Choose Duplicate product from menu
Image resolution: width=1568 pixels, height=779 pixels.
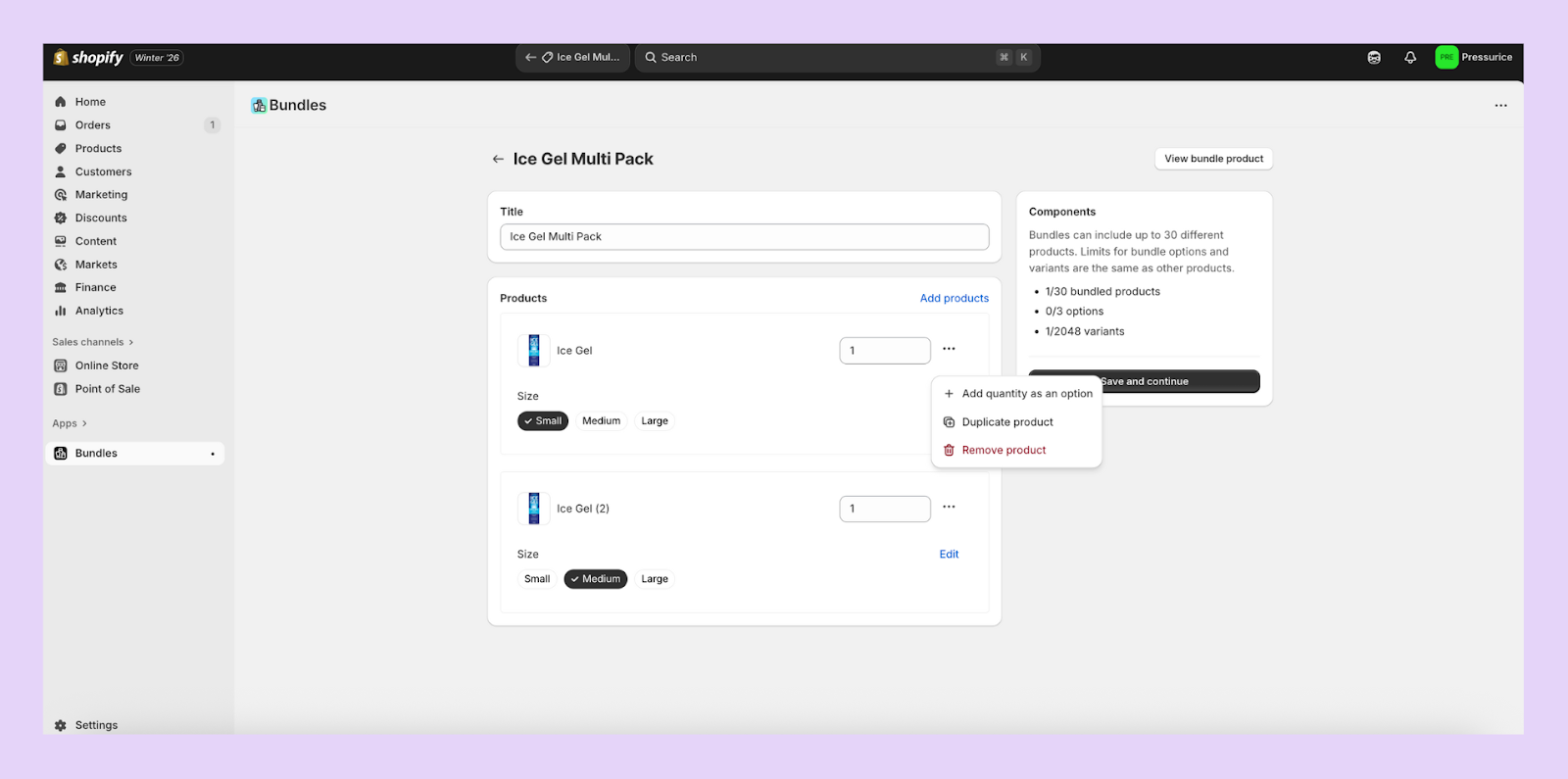coord(1016,422)
